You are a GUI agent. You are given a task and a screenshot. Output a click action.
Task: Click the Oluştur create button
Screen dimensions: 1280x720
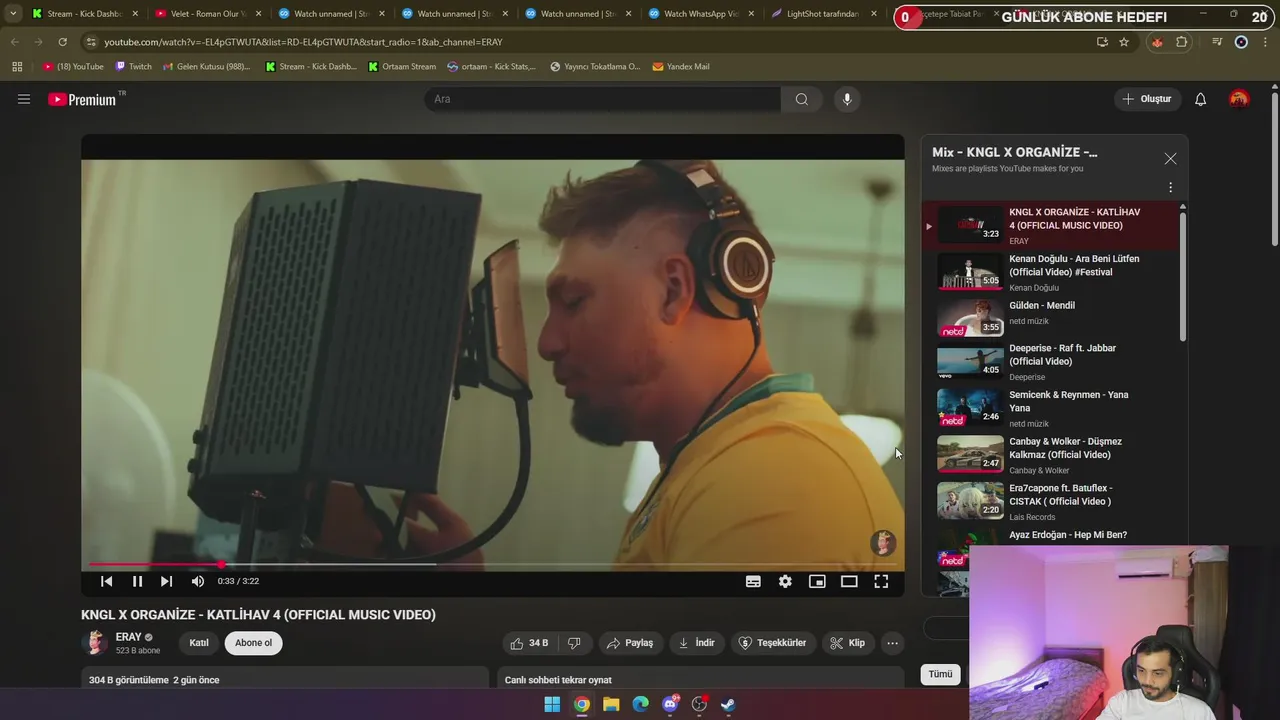pyautogui.click(x=1146, y=99)
